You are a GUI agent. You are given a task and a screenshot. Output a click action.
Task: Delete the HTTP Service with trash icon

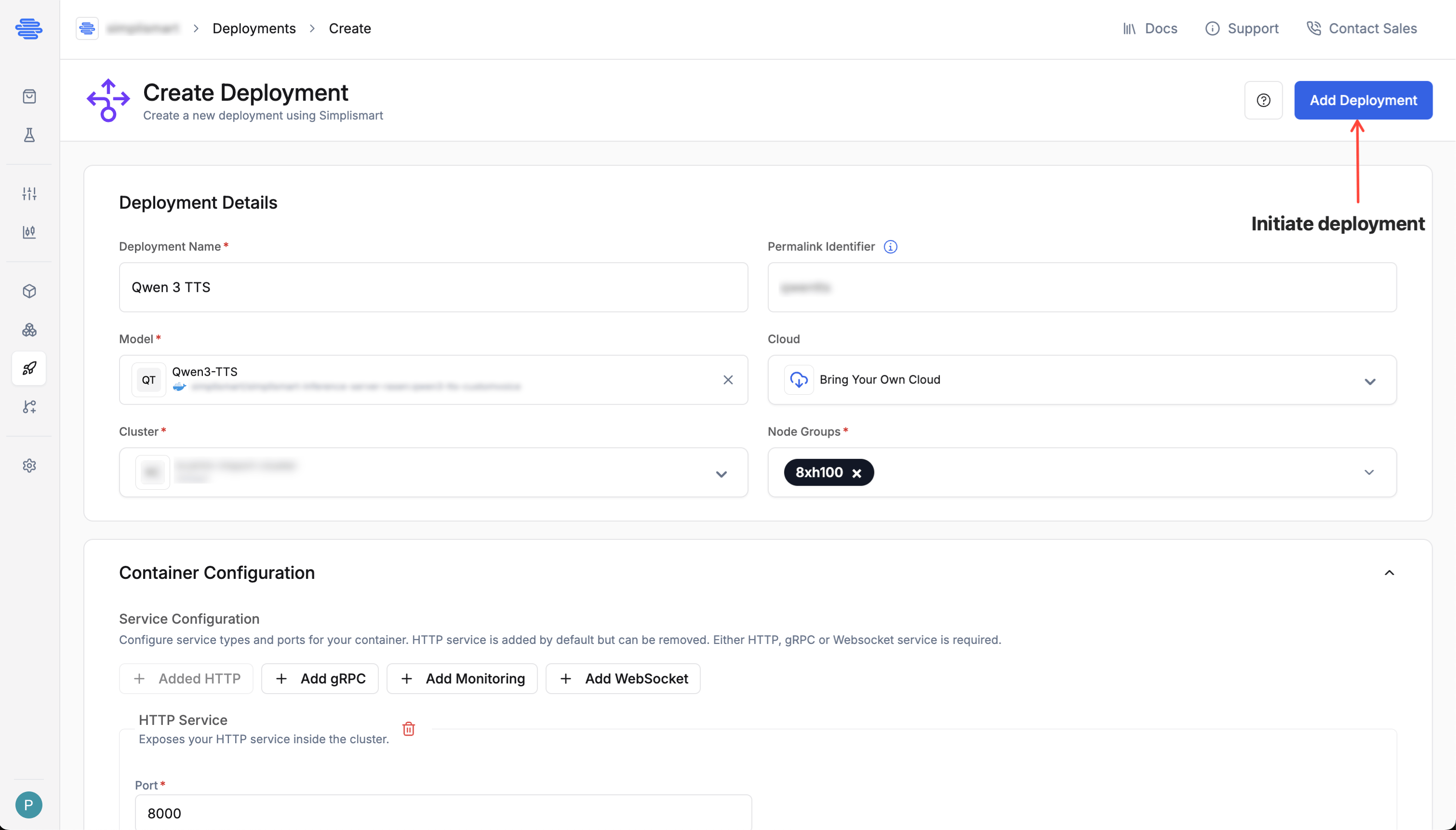409,728
